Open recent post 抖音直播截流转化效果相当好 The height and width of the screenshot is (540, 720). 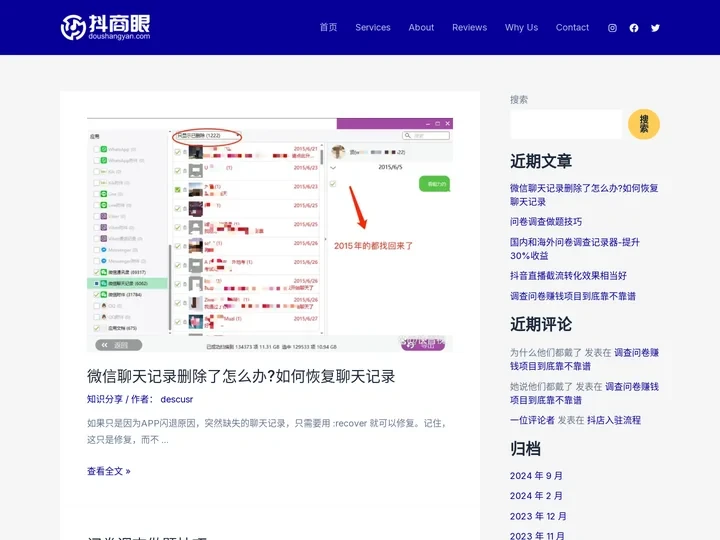[568, 276]
